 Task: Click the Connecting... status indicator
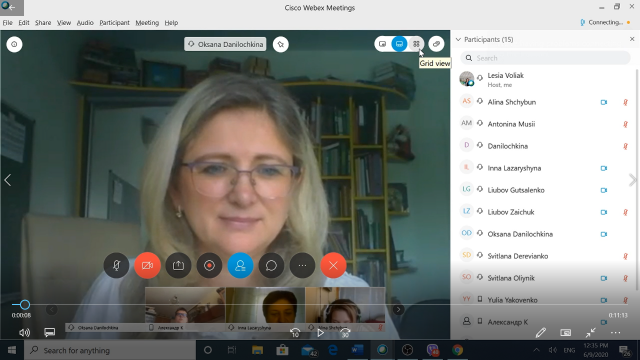(605, 22)
